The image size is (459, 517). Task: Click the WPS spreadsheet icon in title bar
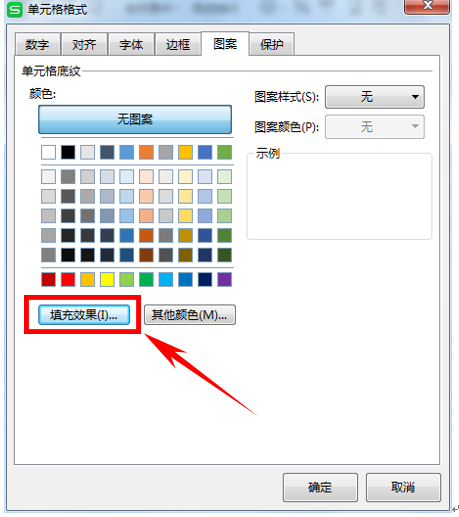pos(14,9)
